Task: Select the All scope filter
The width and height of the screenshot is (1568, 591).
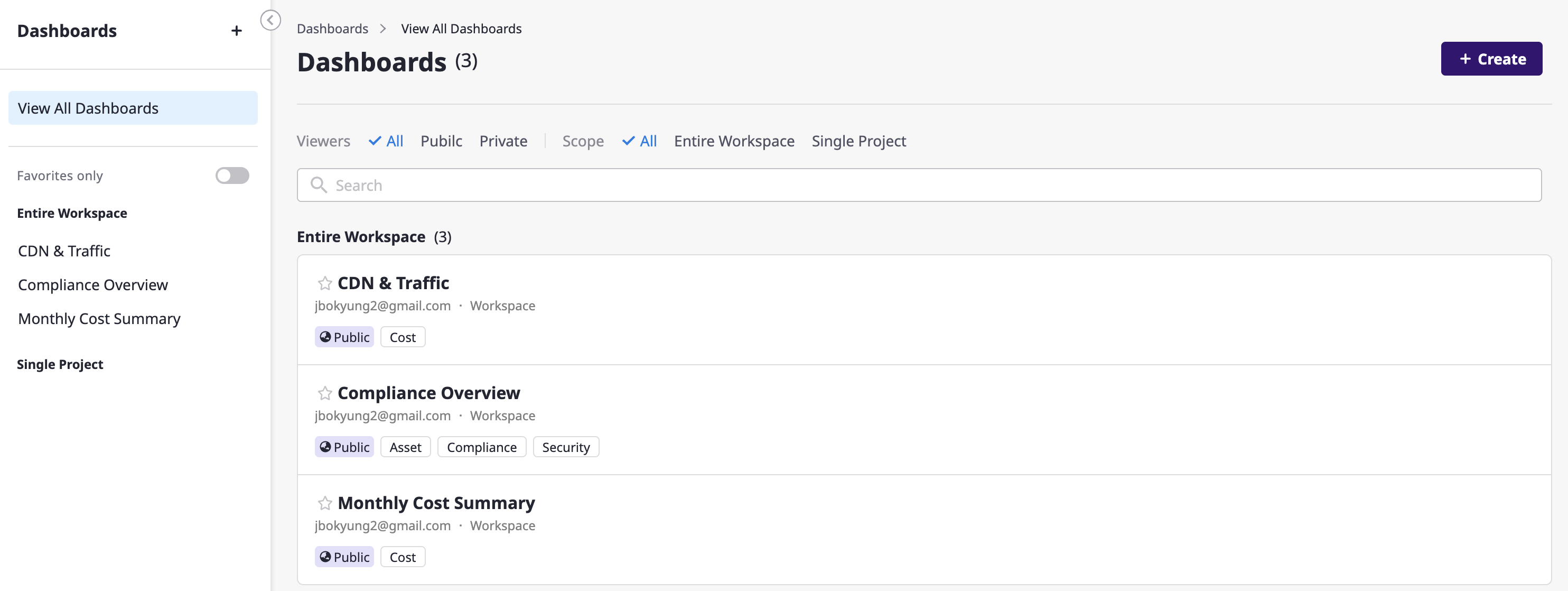Action: click(639, 141)
